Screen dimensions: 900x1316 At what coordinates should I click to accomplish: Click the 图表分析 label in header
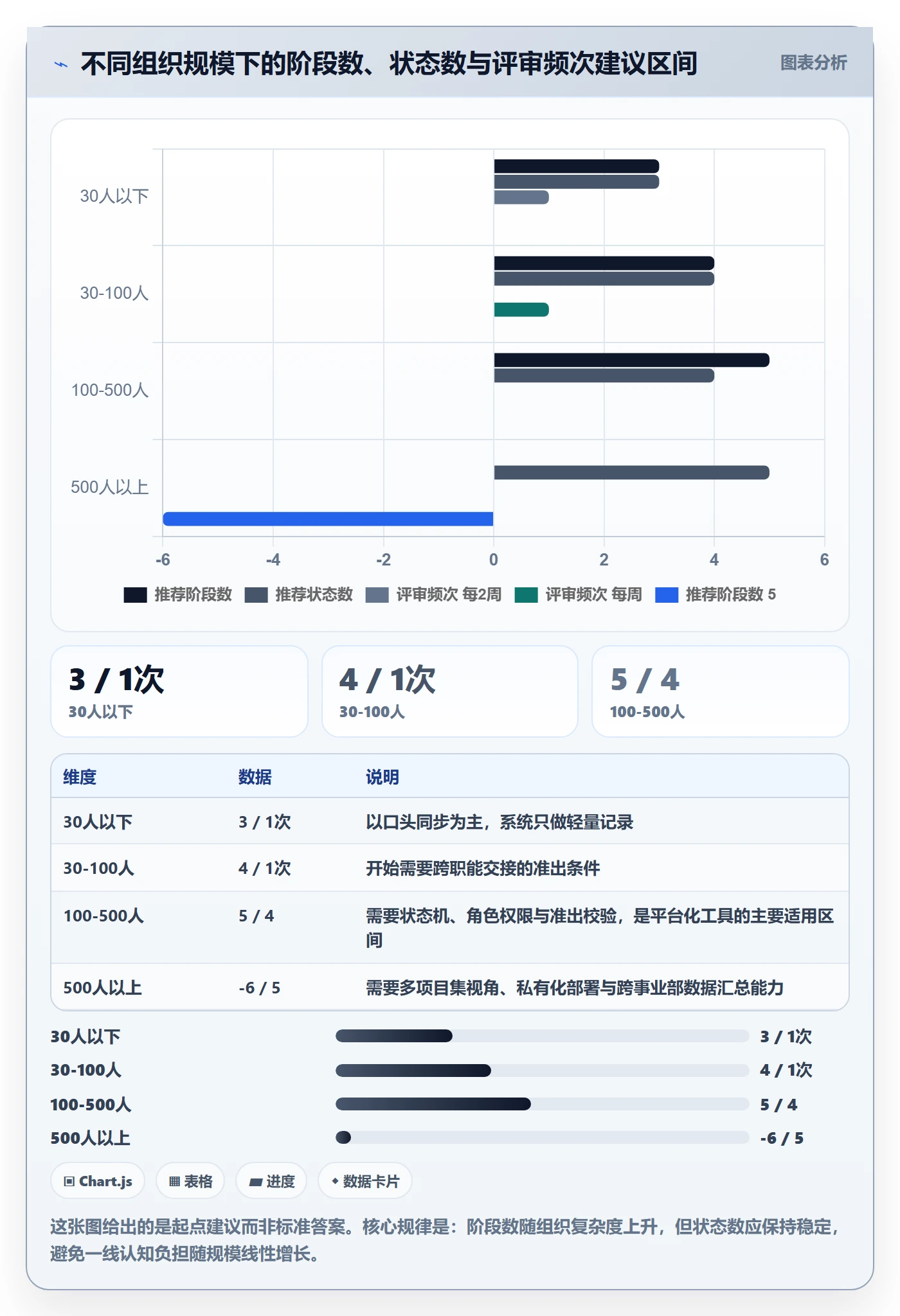813,62
